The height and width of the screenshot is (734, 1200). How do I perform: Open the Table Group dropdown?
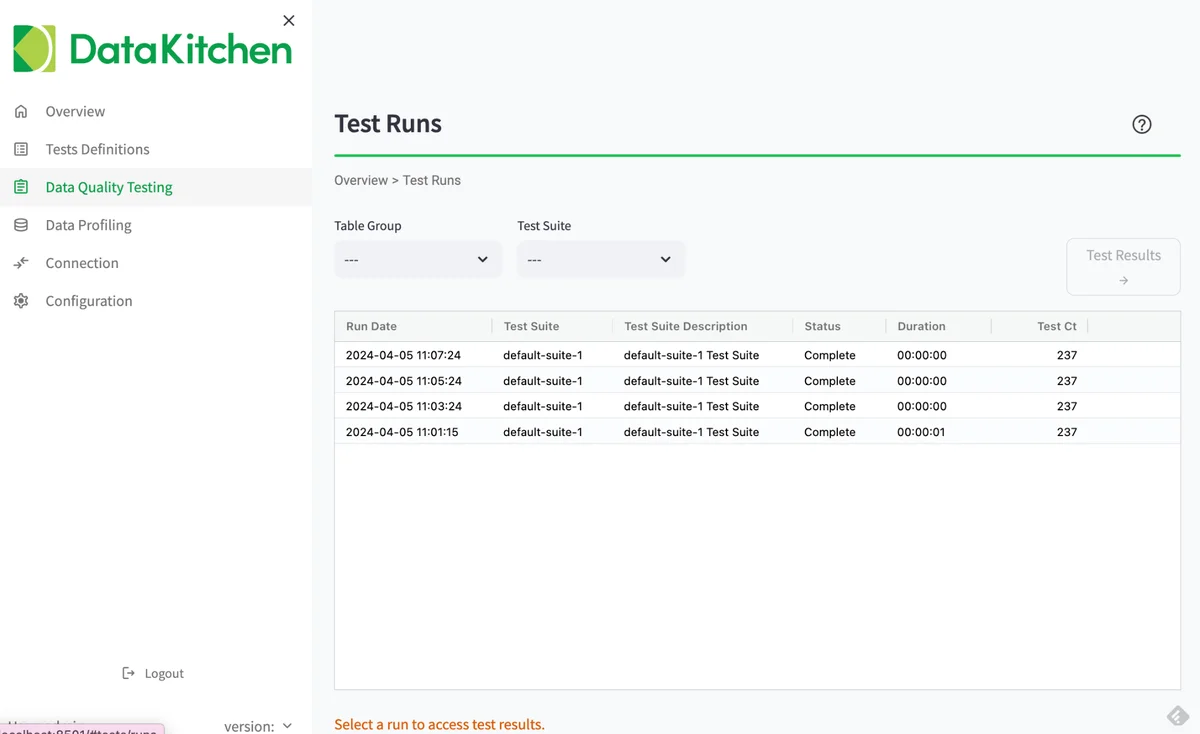[417, 258]
